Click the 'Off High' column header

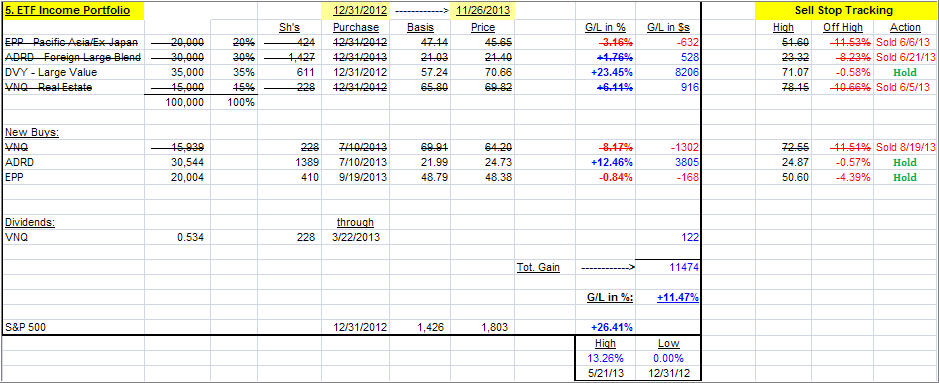(x=843, y=28)
